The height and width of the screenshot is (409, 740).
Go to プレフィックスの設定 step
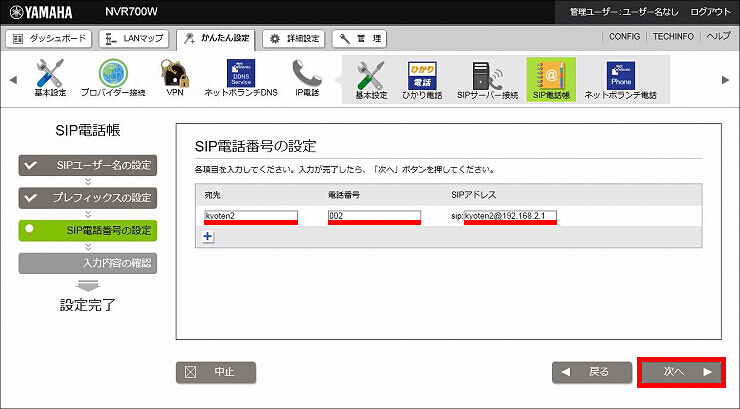point(88,198)
